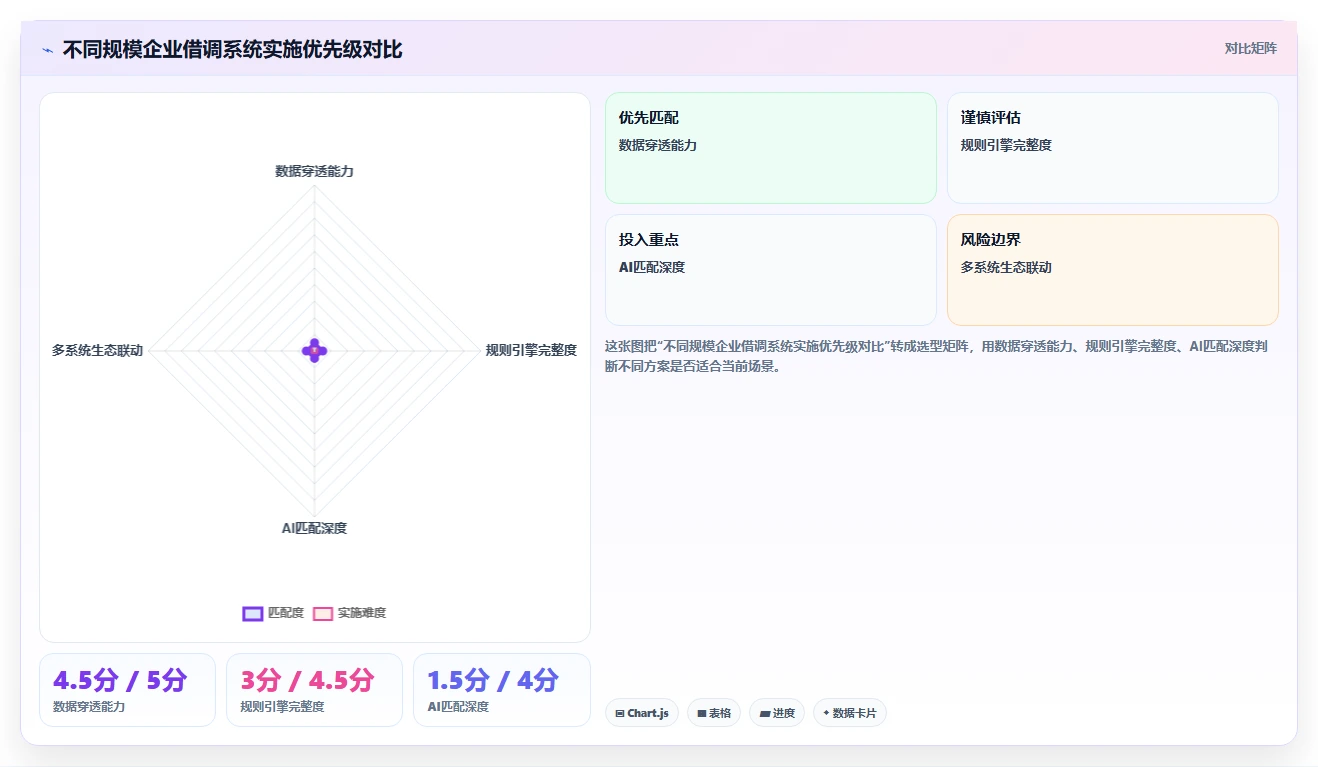1318x767 pixels.
Task: Click AI匹配深度 caption under 1.5分 stat
Action: (x=458, y=707)
